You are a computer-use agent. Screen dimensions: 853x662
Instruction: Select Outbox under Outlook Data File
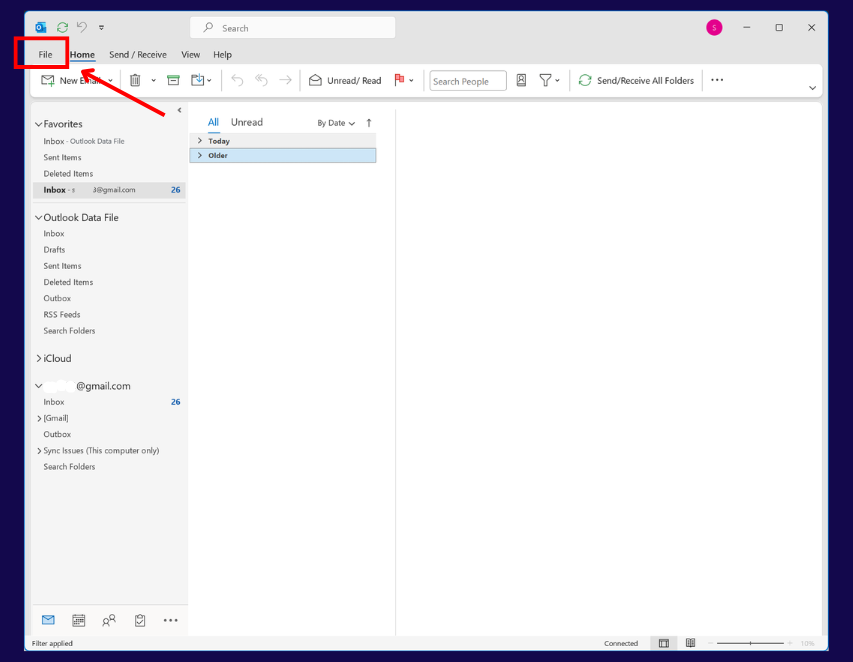[x=57, y=298]
